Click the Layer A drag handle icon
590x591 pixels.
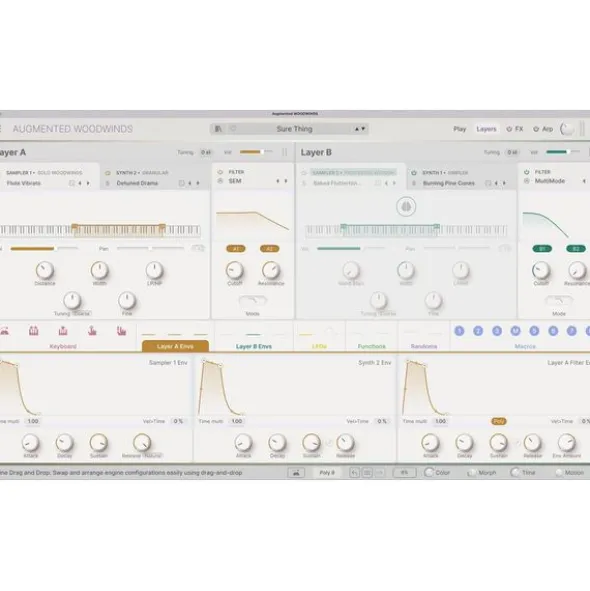click(285, 152)
